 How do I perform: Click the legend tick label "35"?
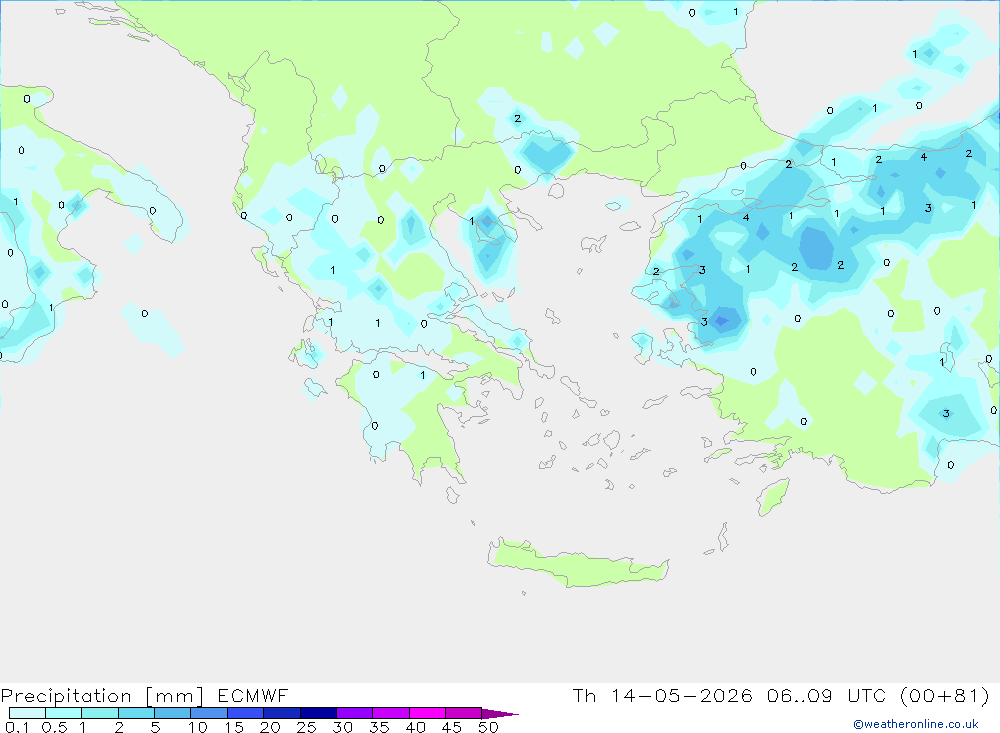(379, 727)
